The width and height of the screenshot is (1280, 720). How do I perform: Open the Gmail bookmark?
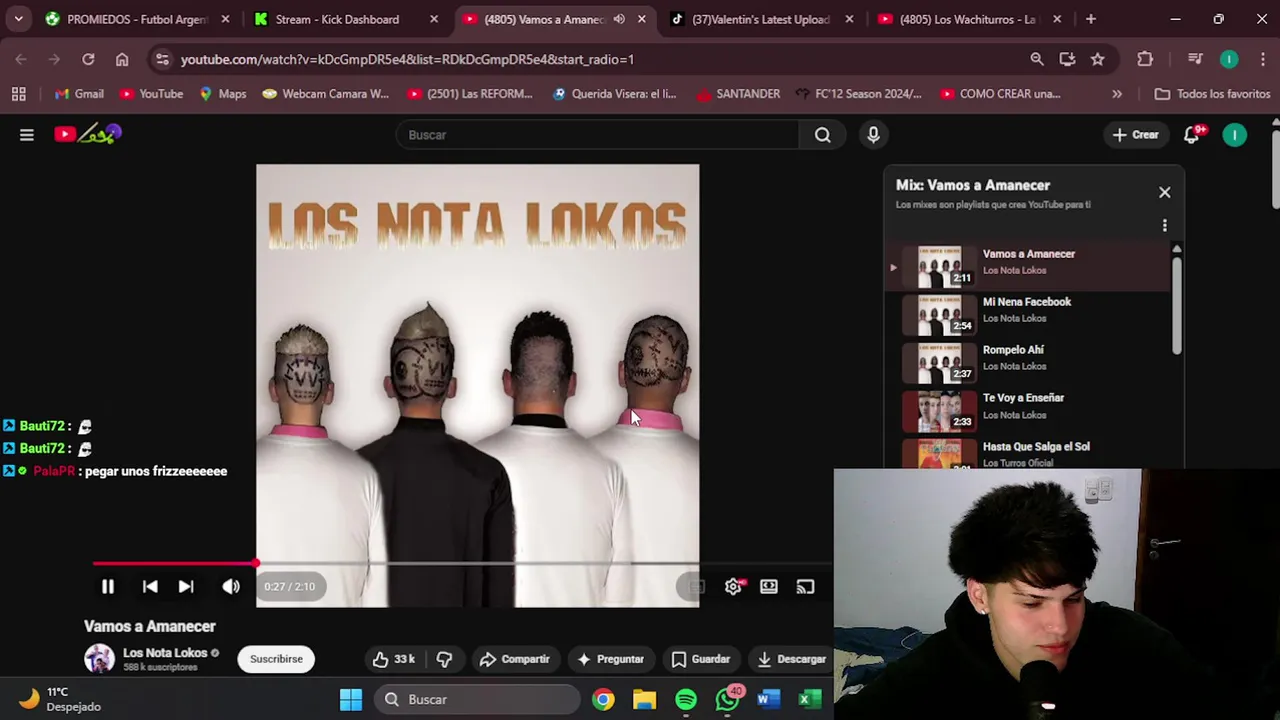click(x=78, y=94)
